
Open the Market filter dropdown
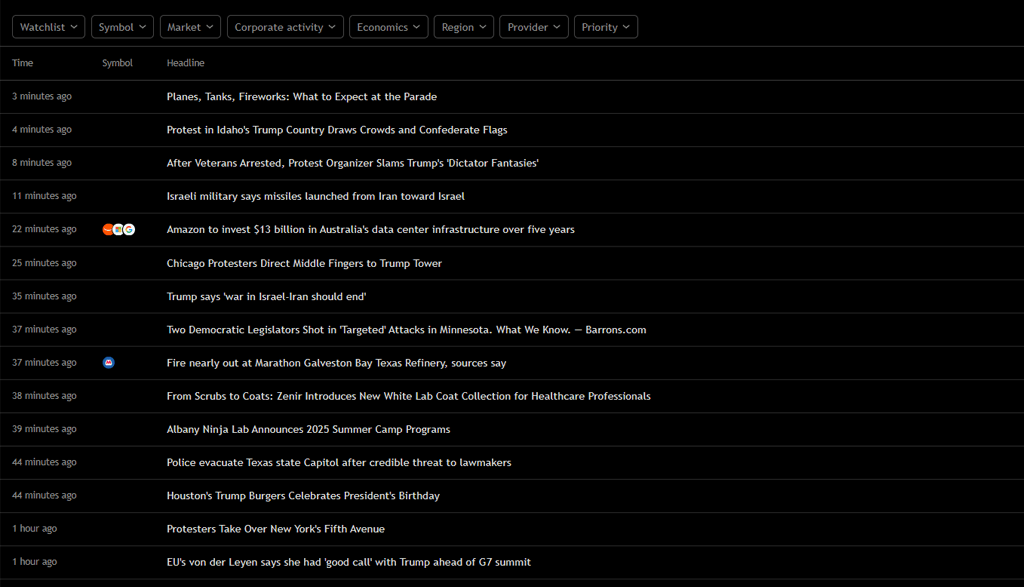pyautogui.click(x=190, y=27)
